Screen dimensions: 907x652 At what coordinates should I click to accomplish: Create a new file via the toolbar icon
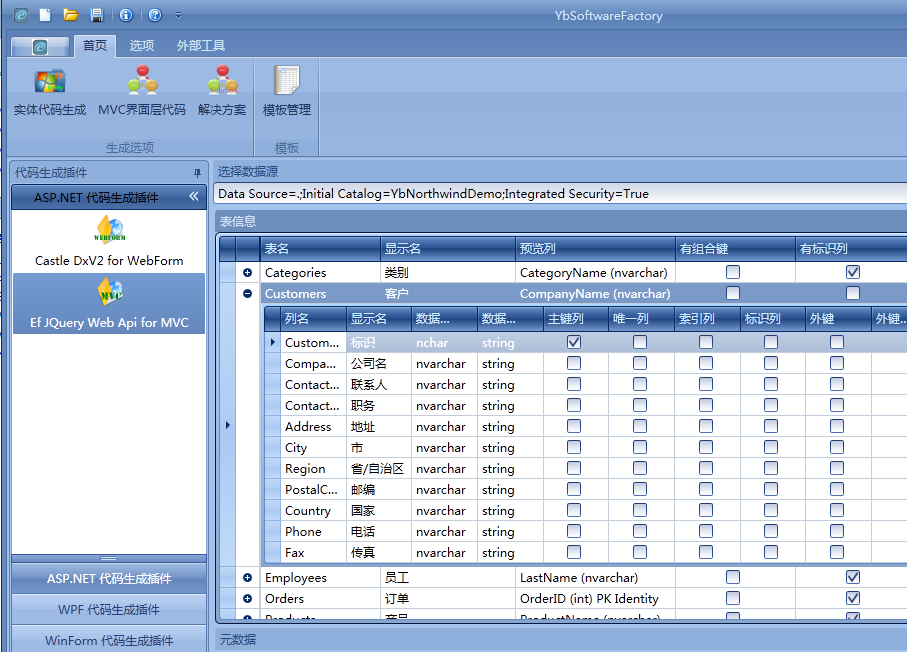[45, 15]
